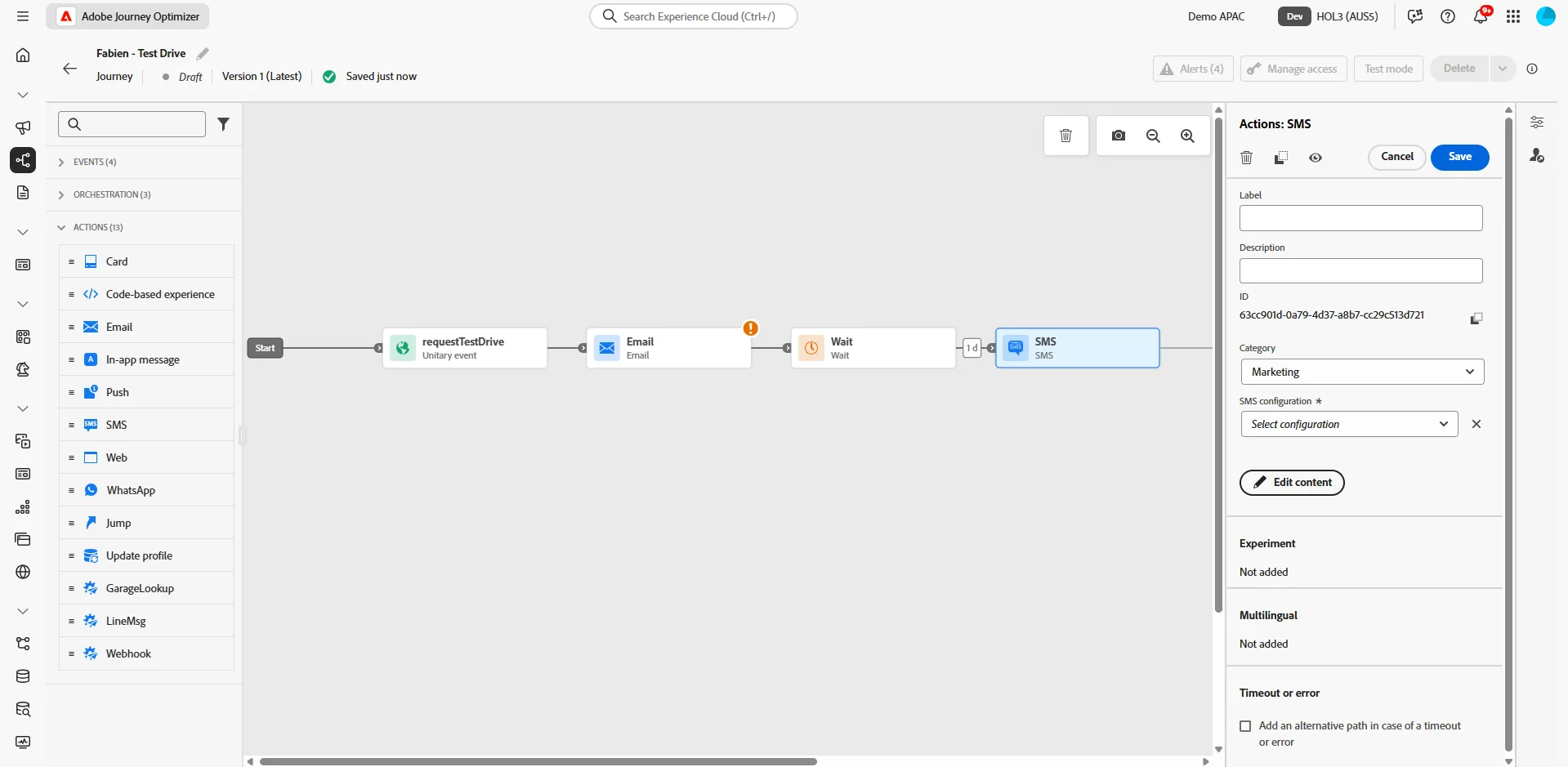Image resolution: width=1568 pixels, height=767 pixels.
Task: Click the back arrow beside journey name
Action: pos(70,69)
